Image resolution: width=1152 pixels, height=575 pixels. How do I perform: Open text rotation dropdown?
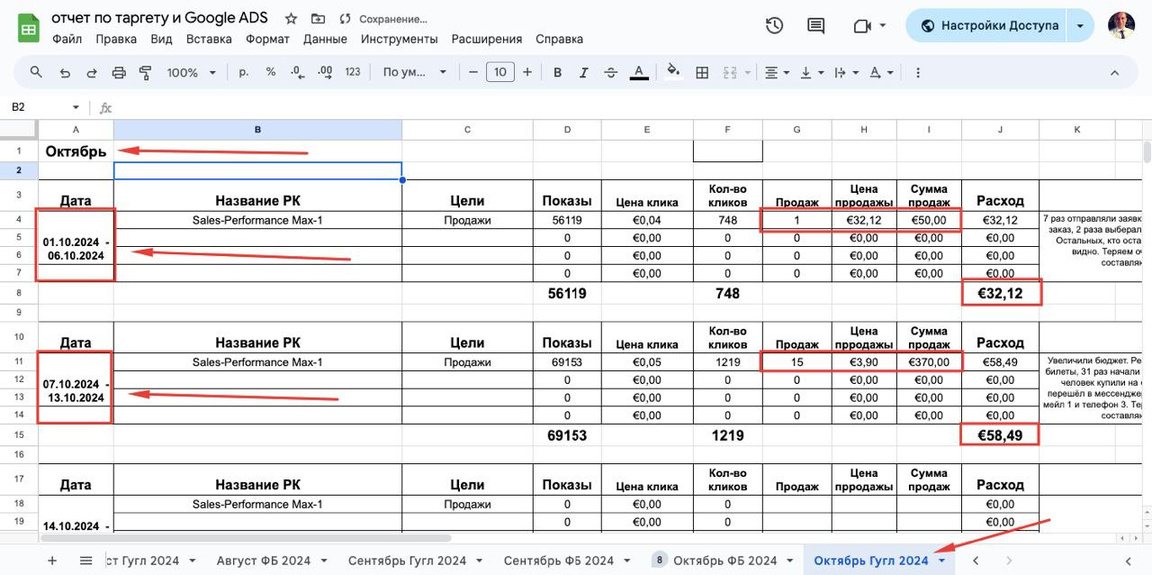881,72
